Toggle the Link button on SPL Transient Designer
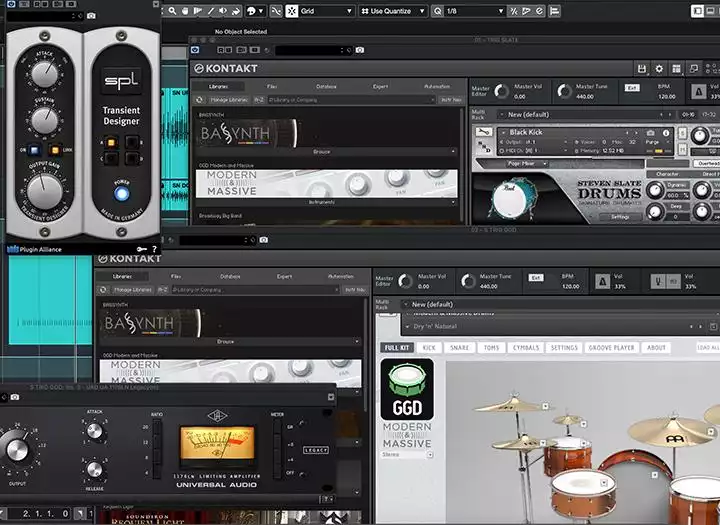 pos(55,150)
